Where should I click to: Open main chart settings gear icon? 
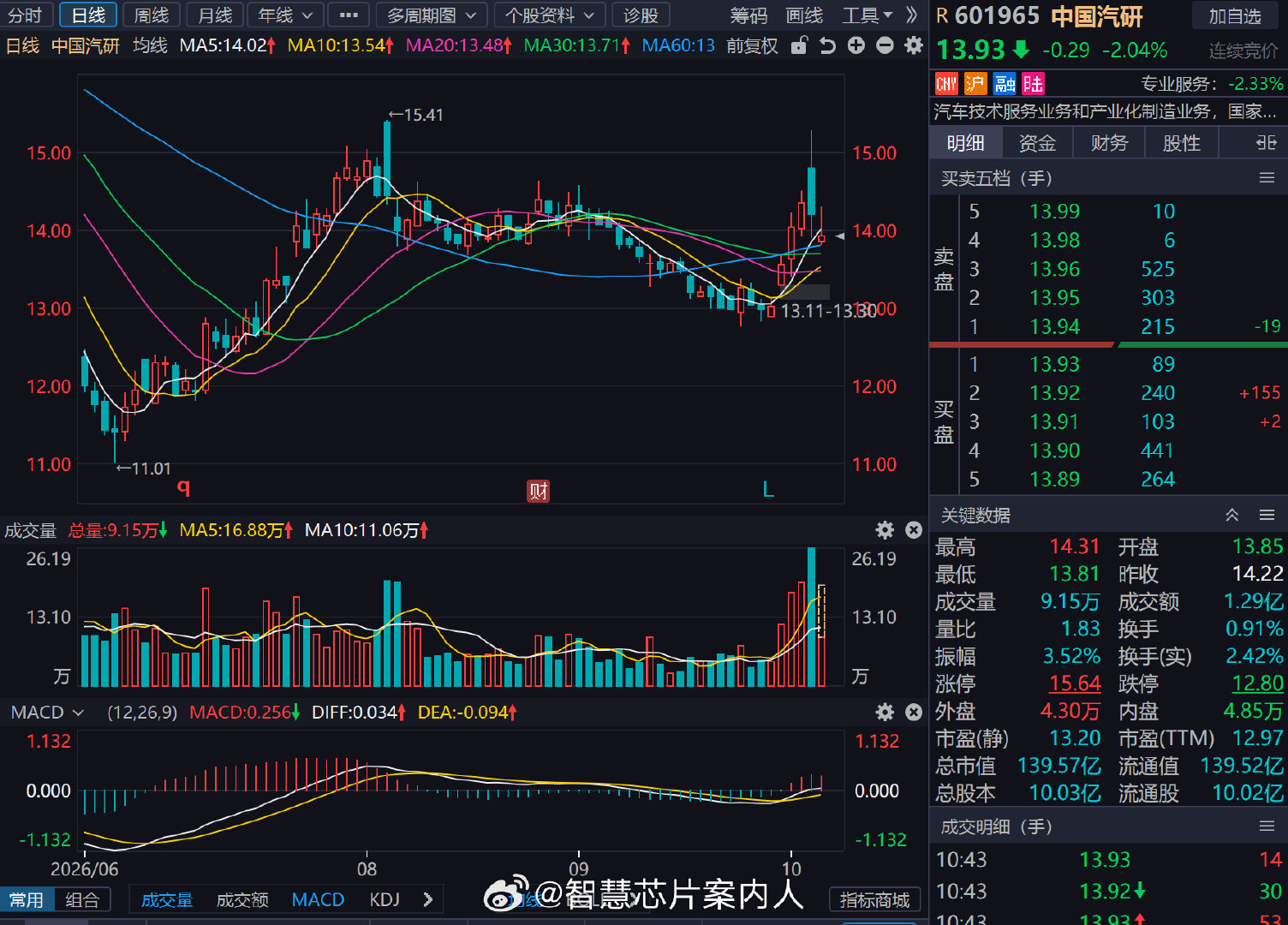point(914,45)
